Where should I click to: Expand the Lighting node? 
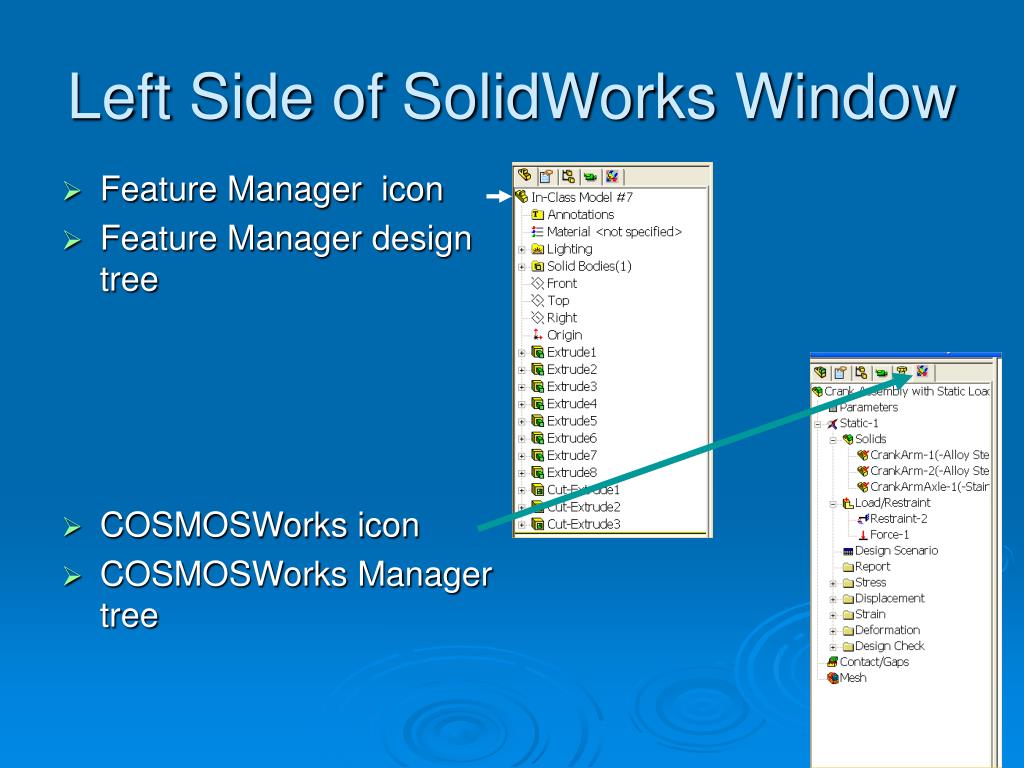(522, 249)
